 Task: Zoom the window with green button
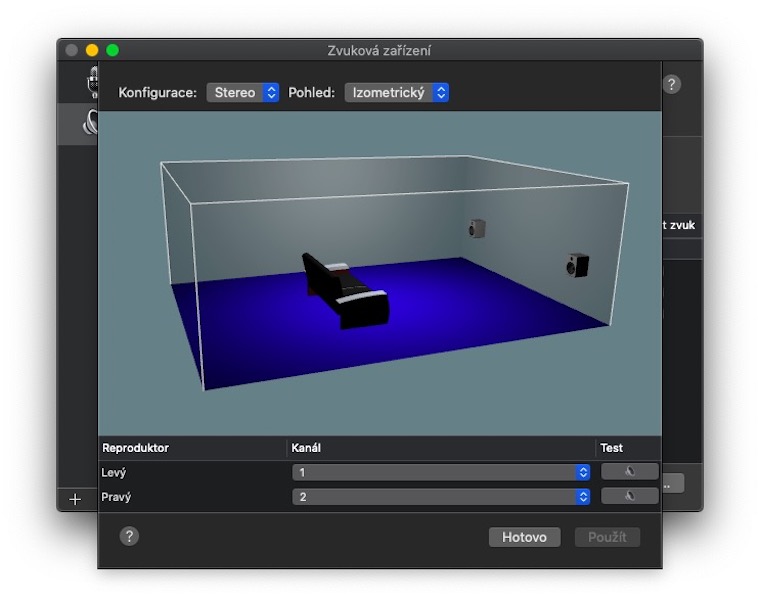[x=112, y=50]
